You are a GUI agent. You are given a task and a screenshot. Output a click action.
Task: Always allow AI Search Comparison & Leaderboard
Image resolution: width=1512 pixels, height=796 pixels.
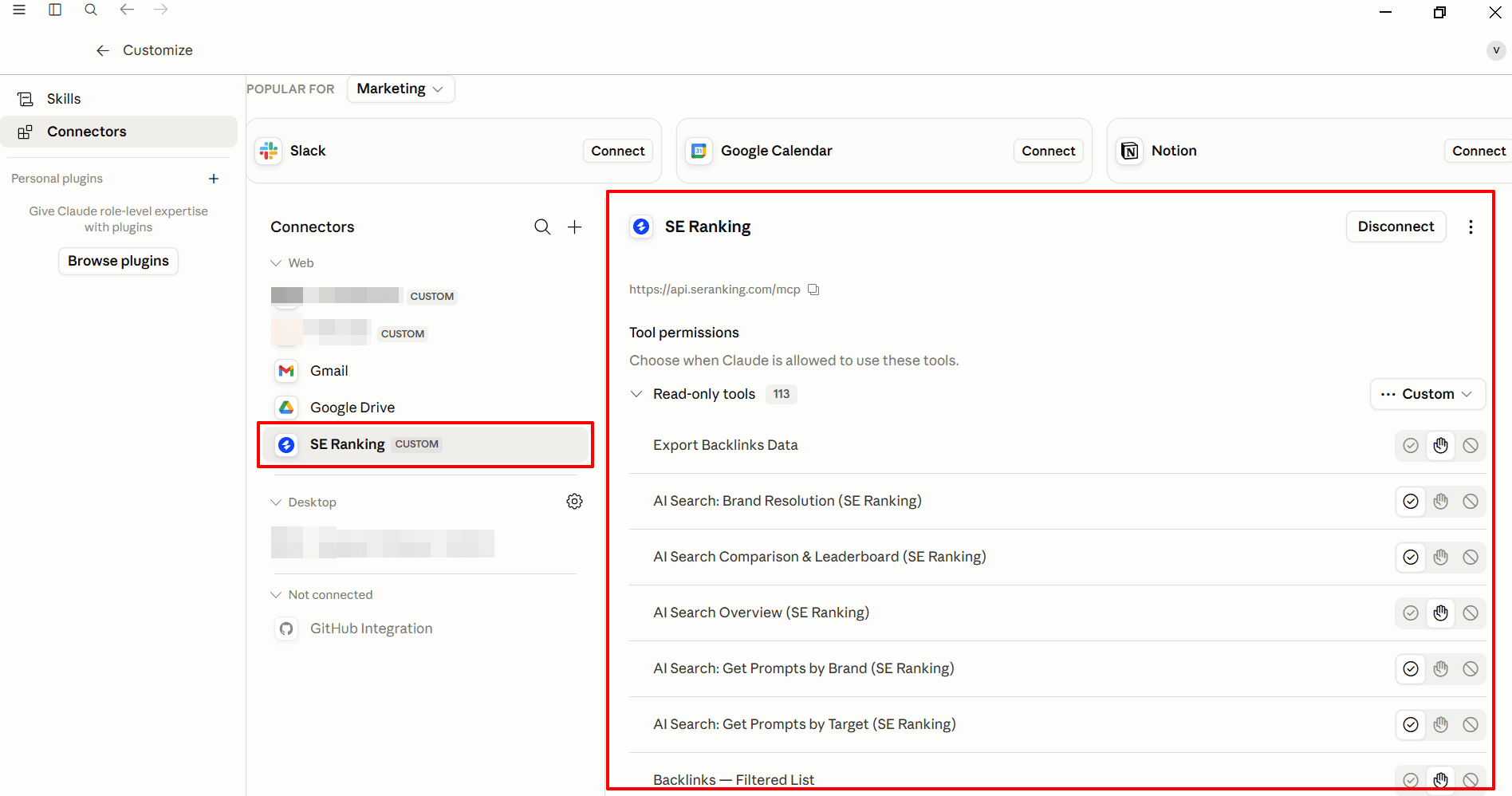pos(1411,558)
